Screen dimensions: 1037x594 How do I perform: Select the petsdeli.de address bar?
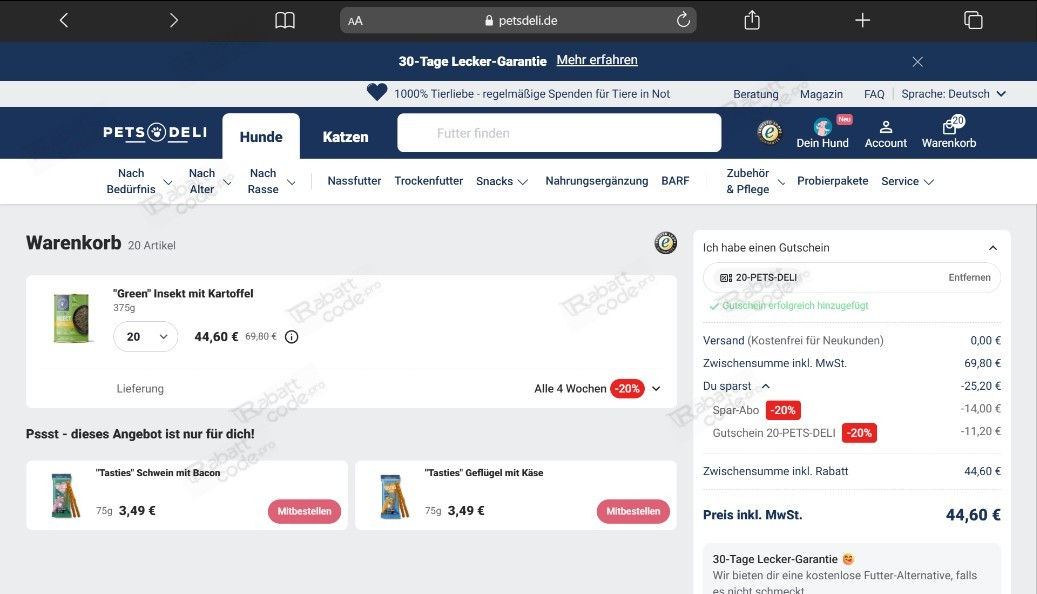(x=518, y=21)
